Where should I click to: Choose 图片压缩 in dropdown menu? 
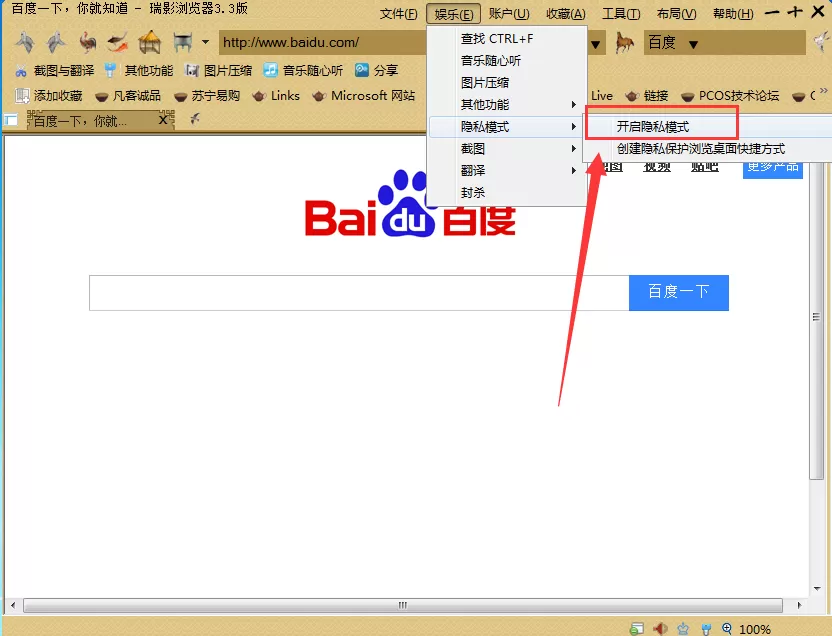pos(507,83)
